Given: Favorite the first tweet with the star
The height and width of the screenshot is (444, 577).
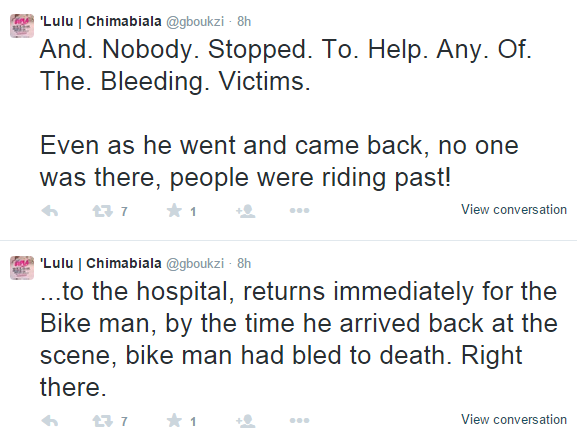Looking at the screenshot, I should 174,210.
